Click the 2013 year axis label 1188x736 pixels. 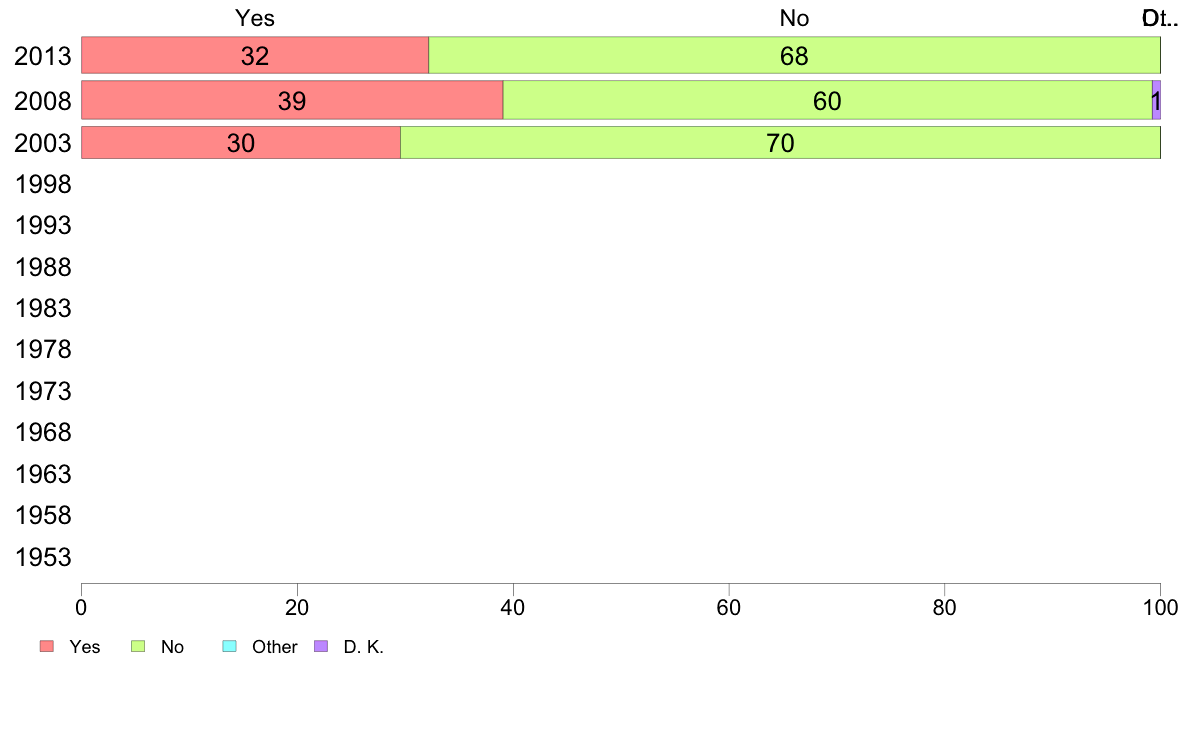(43, 56)
